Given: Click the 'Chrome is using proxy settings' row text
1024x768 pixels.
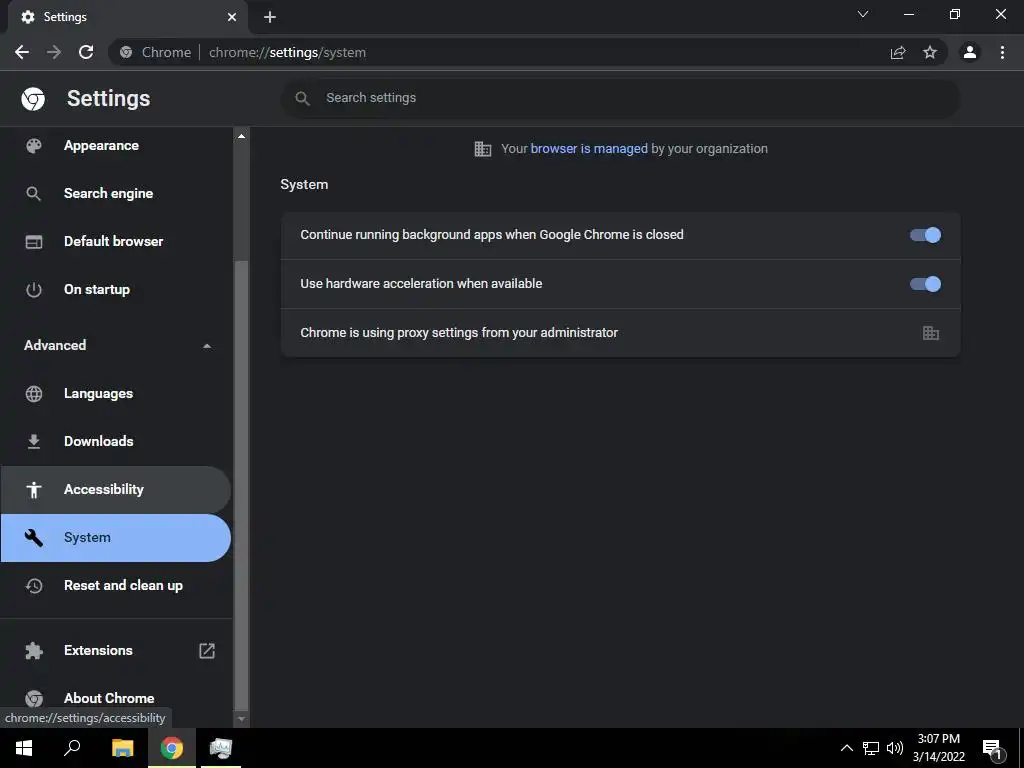Looking at the screenshot, I should click(x=459, y=333).
